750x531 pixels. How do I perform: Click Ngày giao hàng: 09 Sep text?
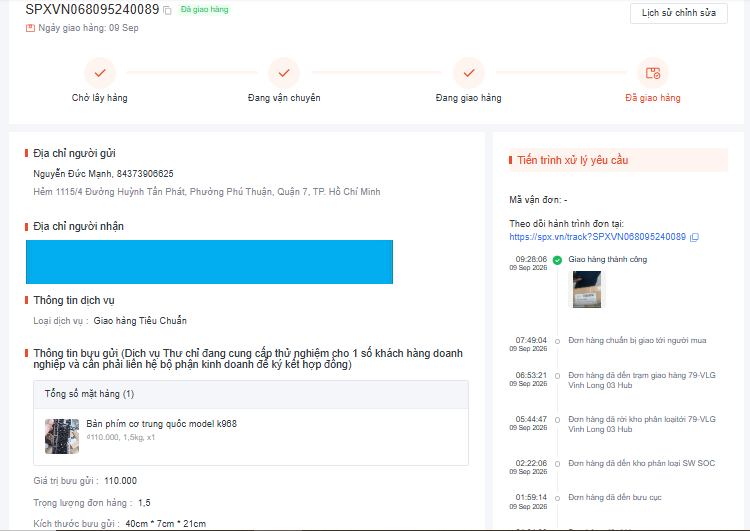tap(88, 28)
